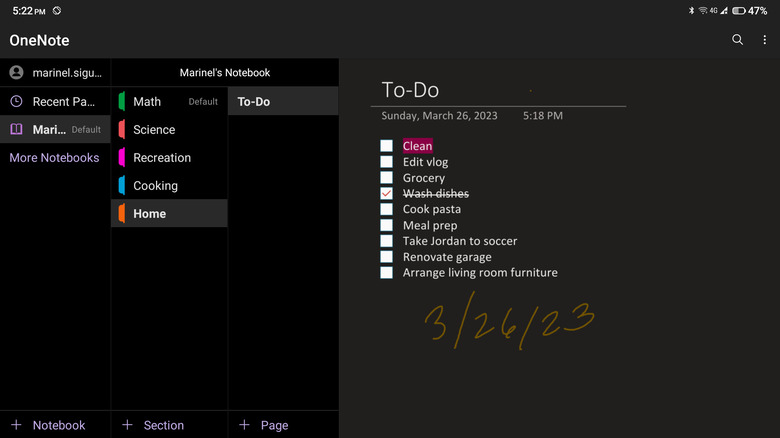Check the Clean task checkbox

(386, 146)
